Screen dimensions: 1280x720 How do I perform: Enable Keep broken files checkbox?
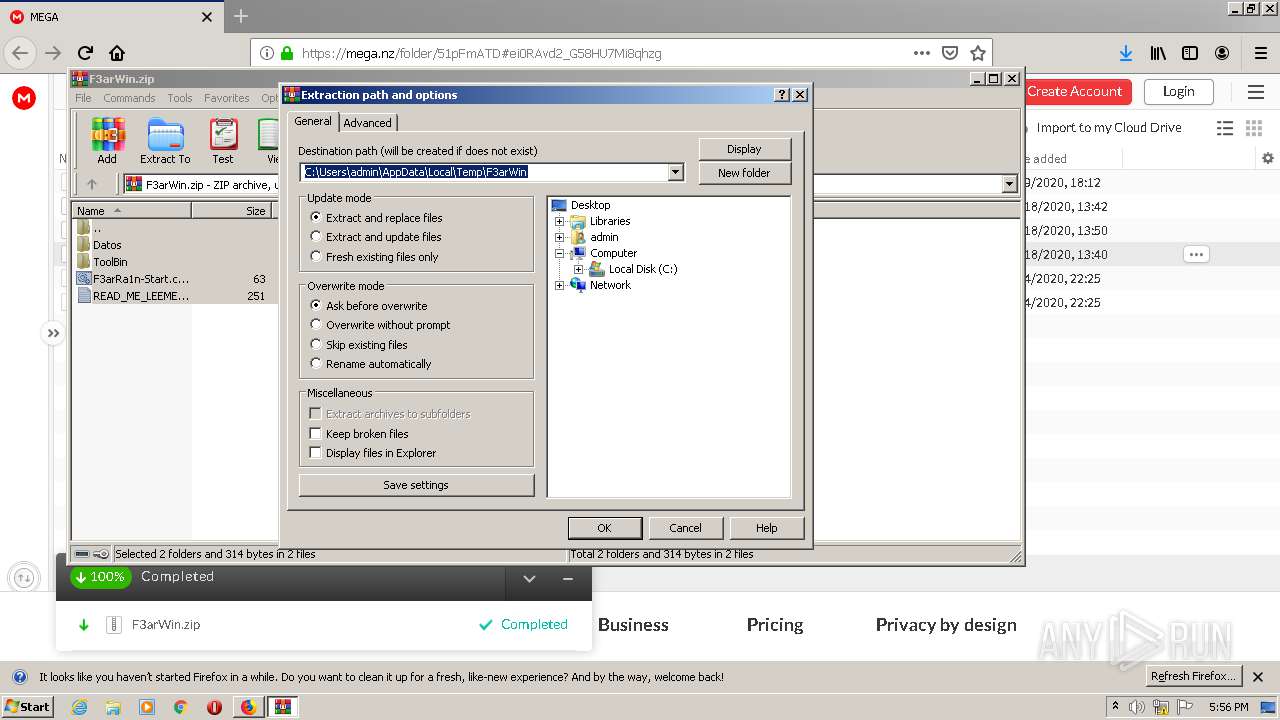[x=315, y=434]
